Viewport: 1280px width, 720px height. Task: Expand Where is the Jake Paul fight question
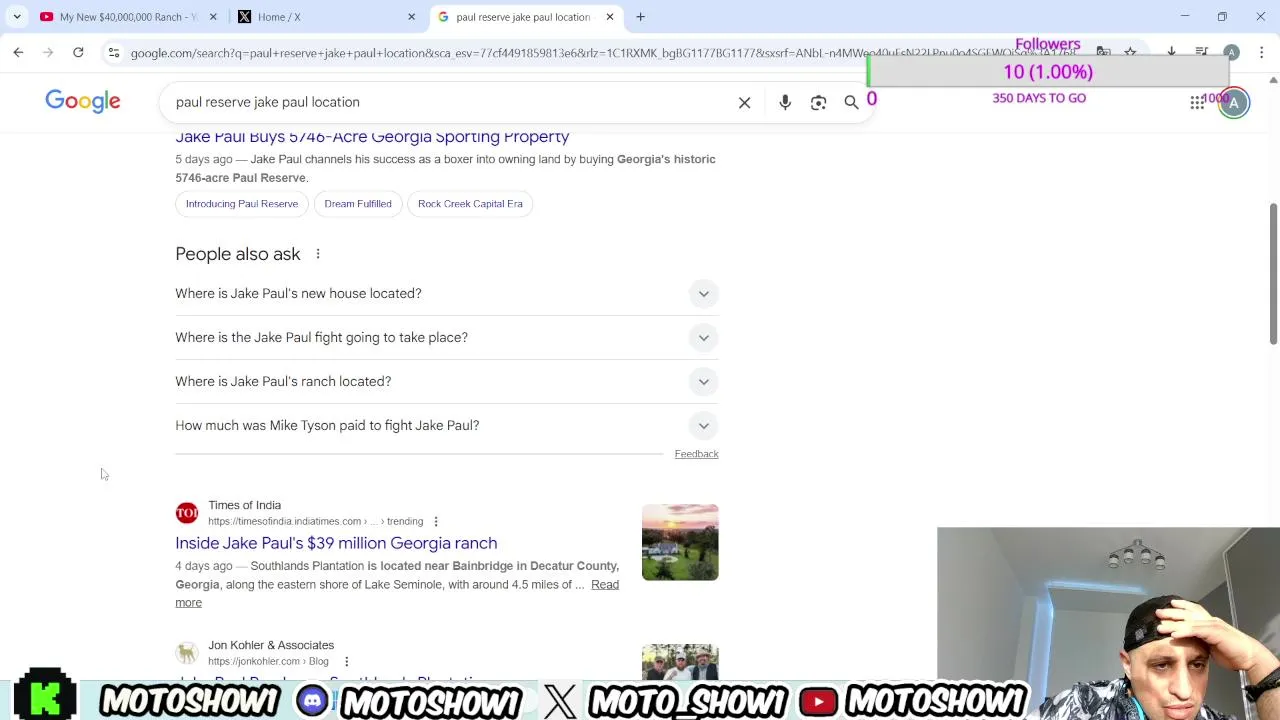[447, 338]
